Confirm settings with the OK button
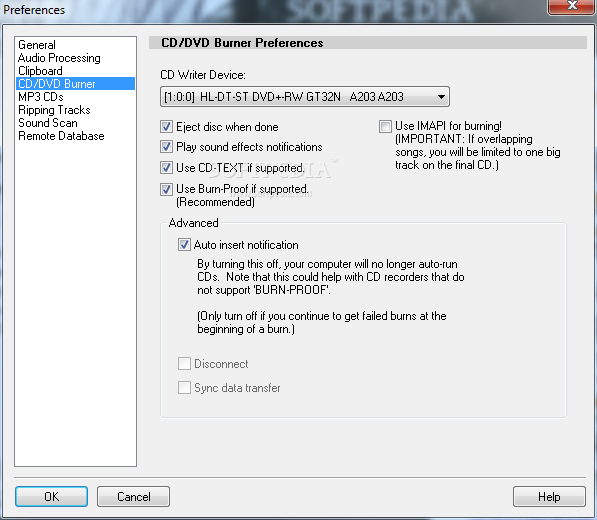The image size is (597, 520). click(x=51, y=496)
